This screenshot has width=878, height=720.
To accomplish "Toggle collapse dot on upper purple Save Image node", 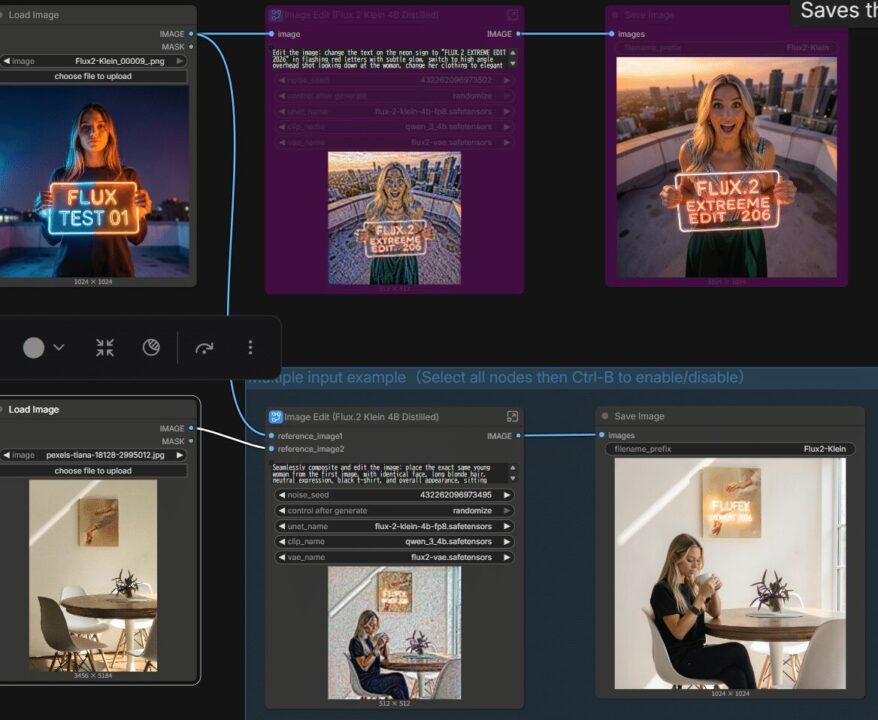I will [x=615, y=15].
